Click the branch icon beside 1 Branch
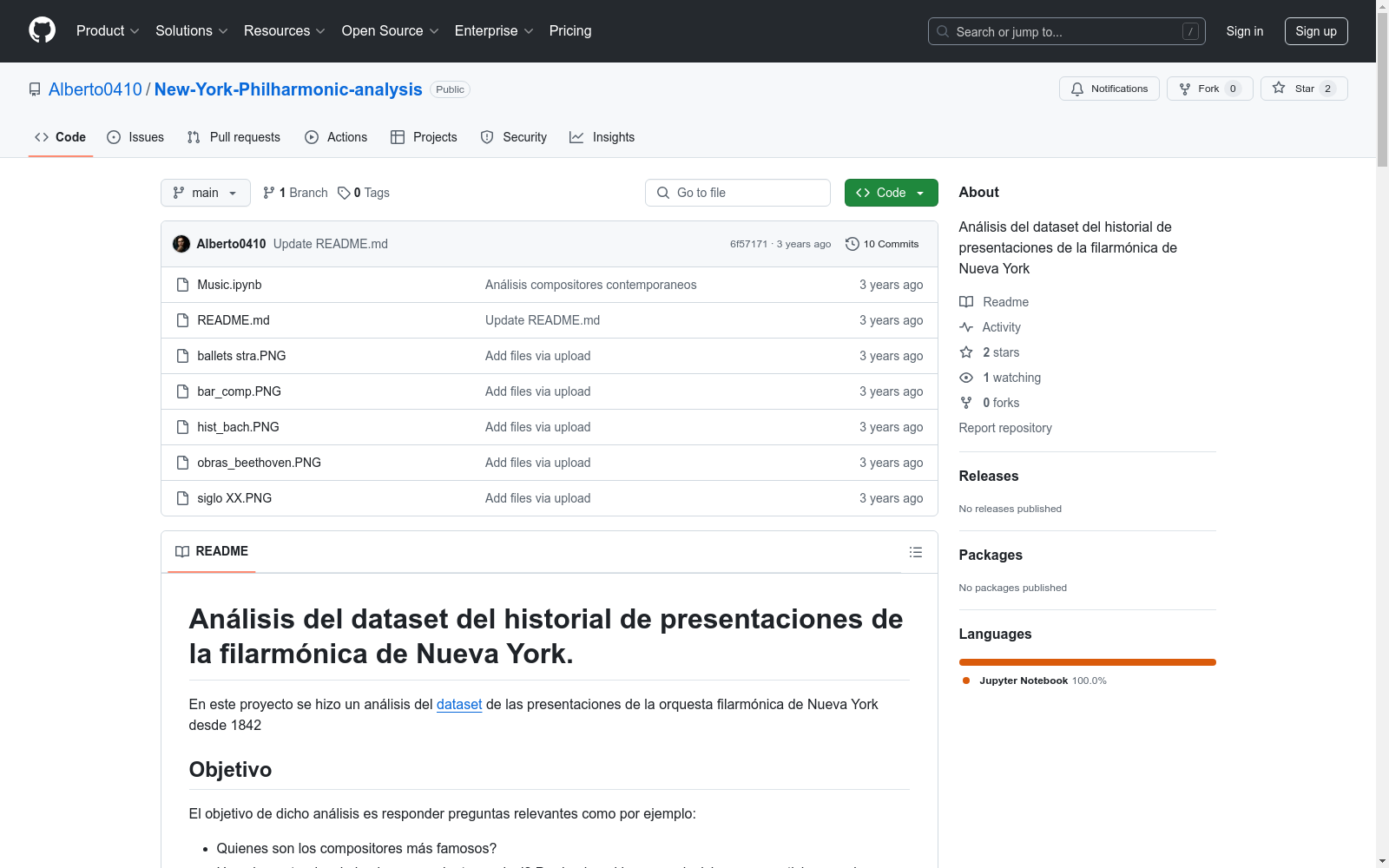Screen dimensions: 1389x868 point(269,193)
